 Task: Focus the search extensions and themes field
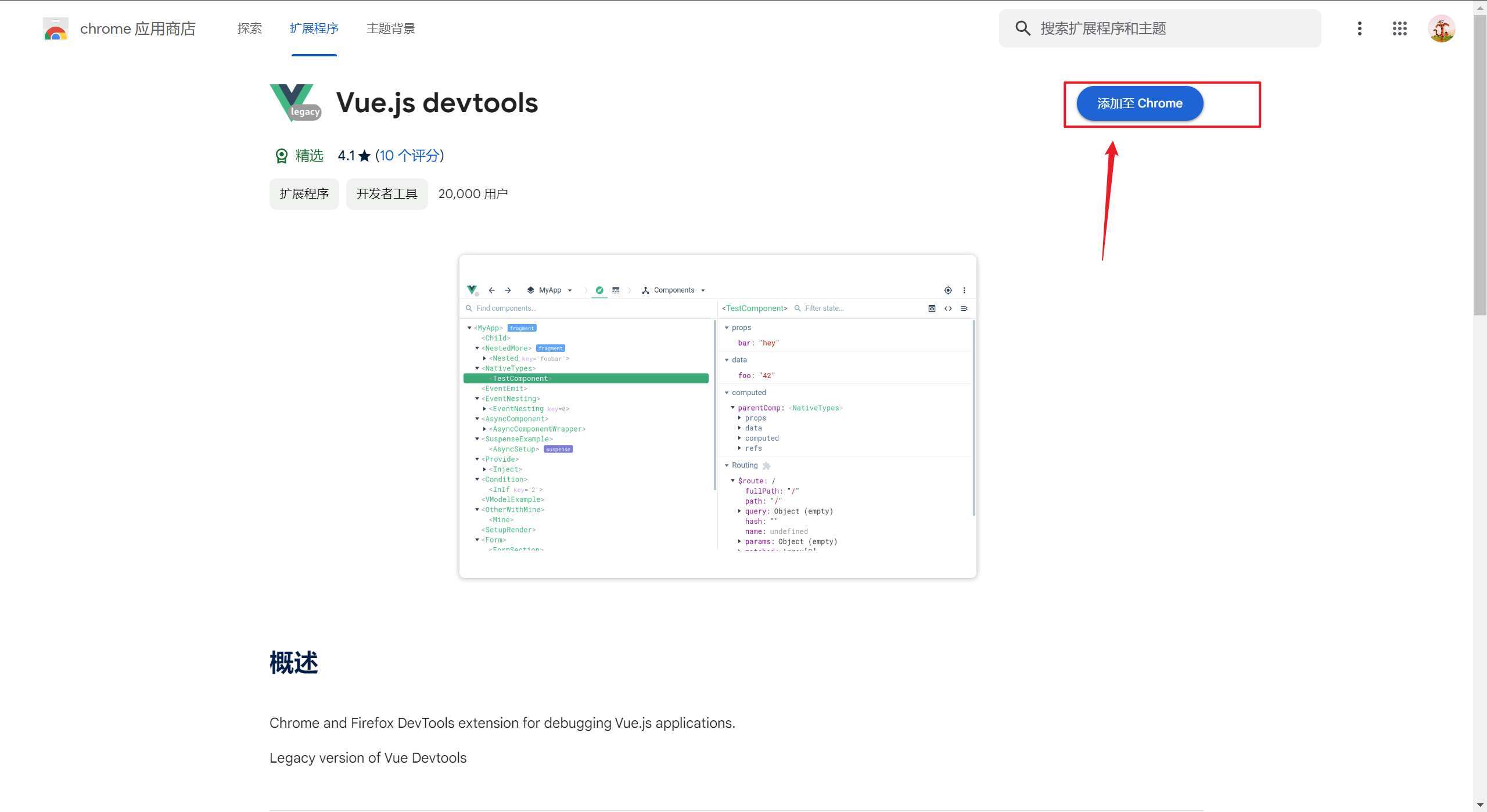point(1159,28)
